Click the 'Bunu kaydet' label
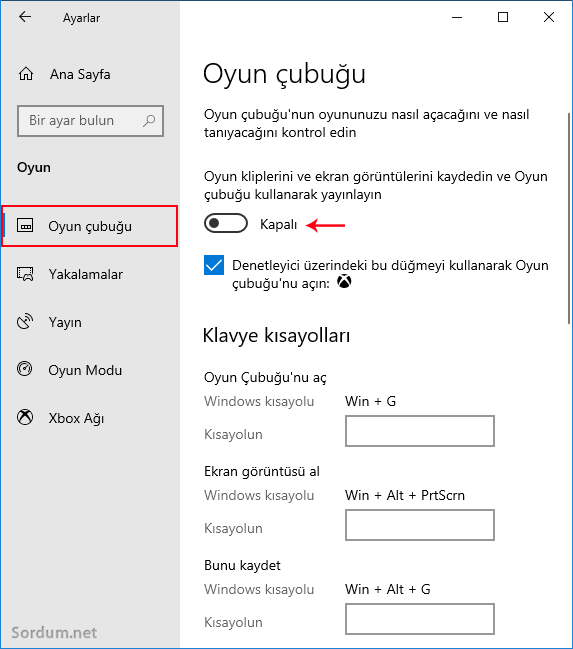The image size is (573, 649). click(x=242, y=565)
